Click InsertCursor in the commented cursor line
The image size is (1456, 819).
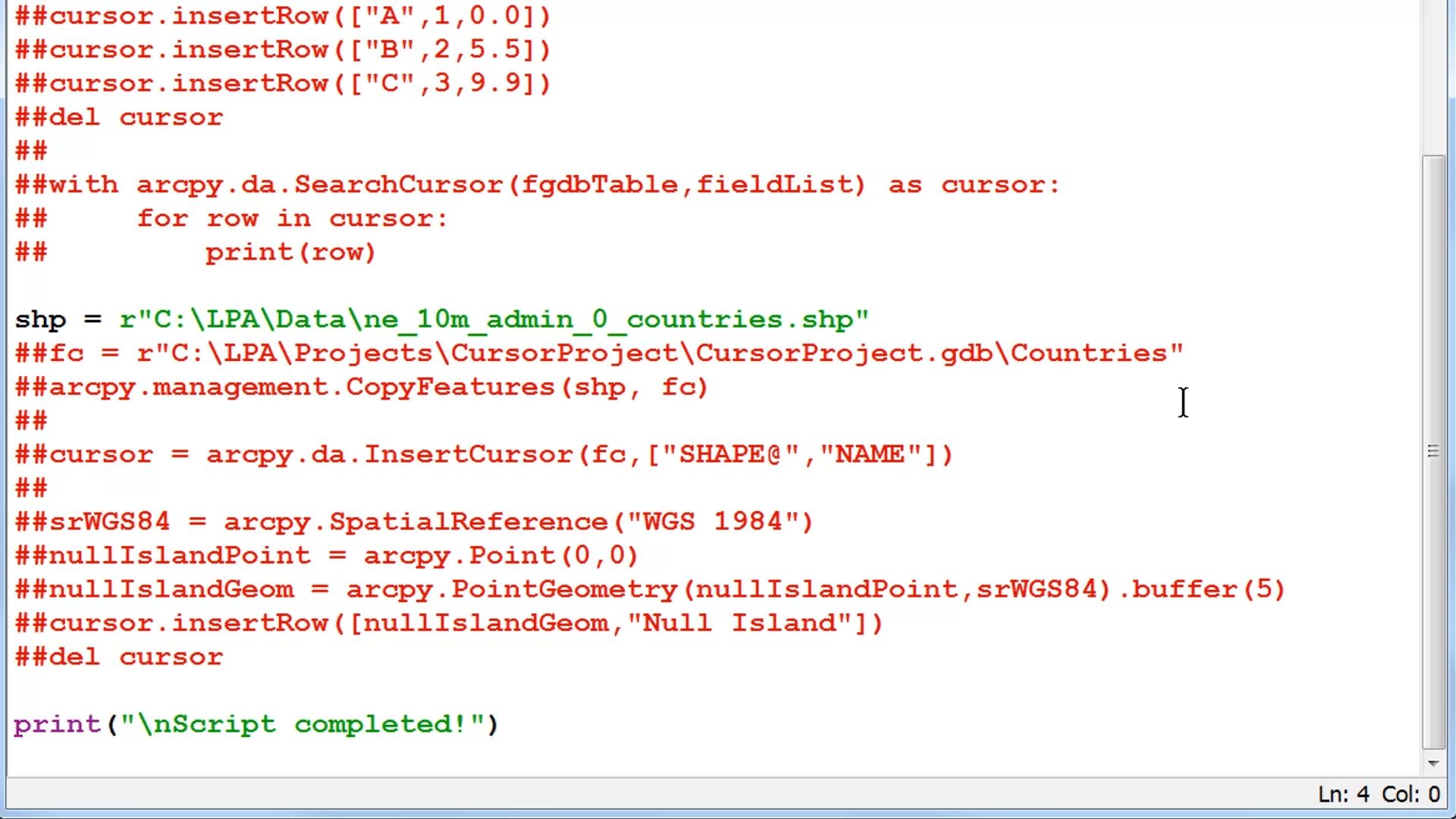tap(468, 454)
